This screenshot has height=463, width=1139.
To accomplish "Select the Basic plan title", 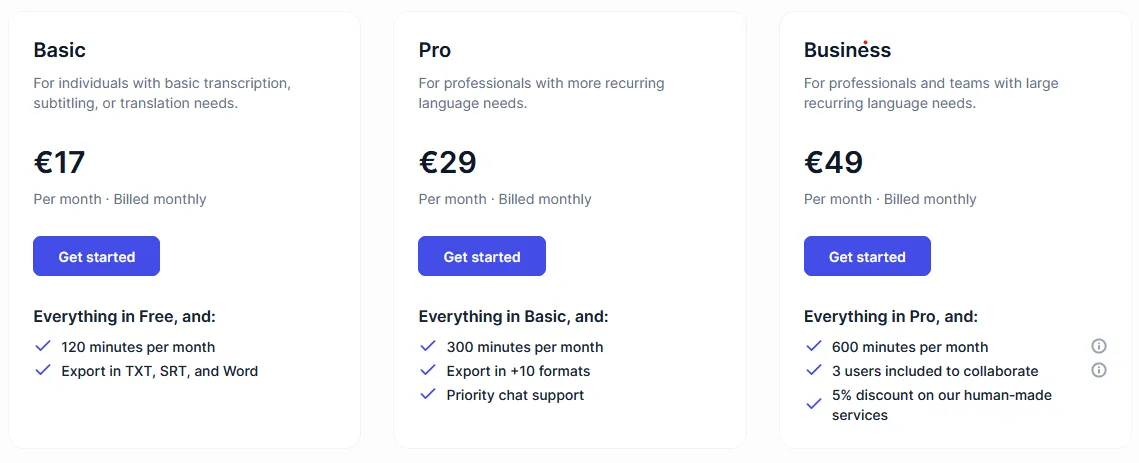I will coord(60,50).
